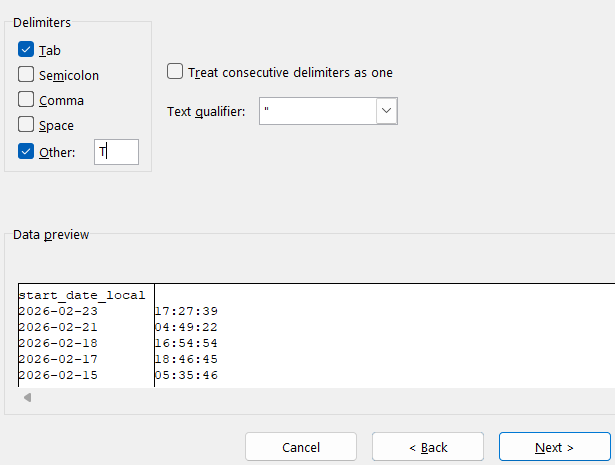Image resolution: width=615 pixels, height=465 pixels.
Task: Click the 05:35:46 time value in preview
Action: pyautogui.click(x=187, y=375)
